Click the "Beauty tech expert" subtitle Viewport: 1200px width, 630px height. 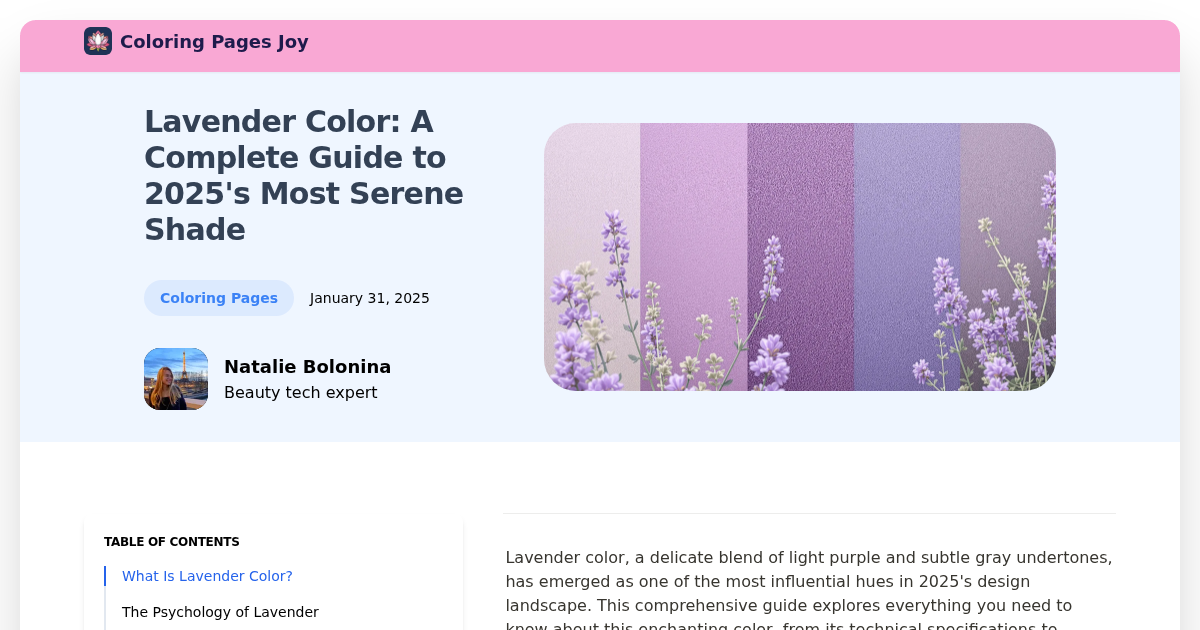301,392
